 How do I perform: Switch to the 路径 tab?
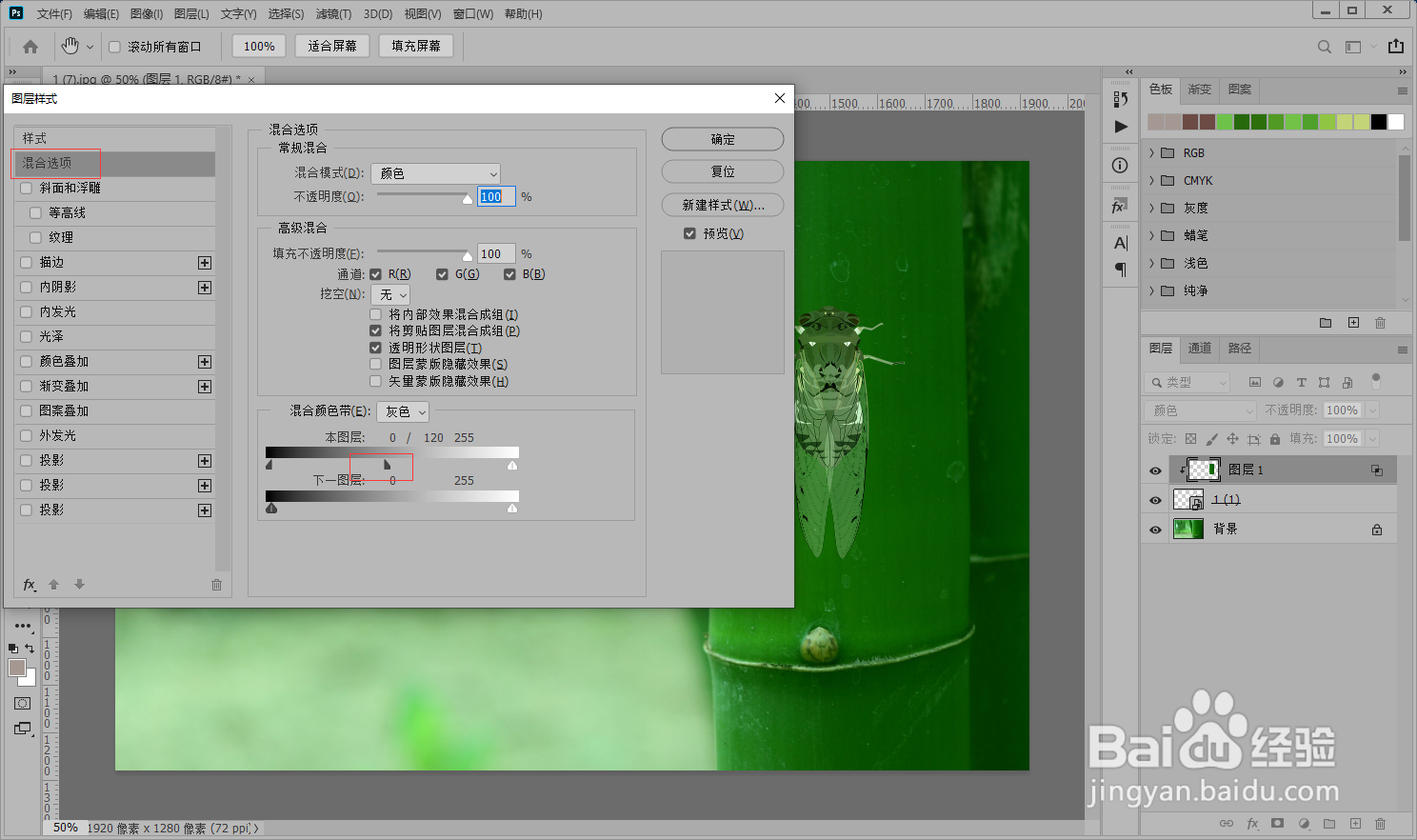pyautogui.click(x=1240, y=349)
